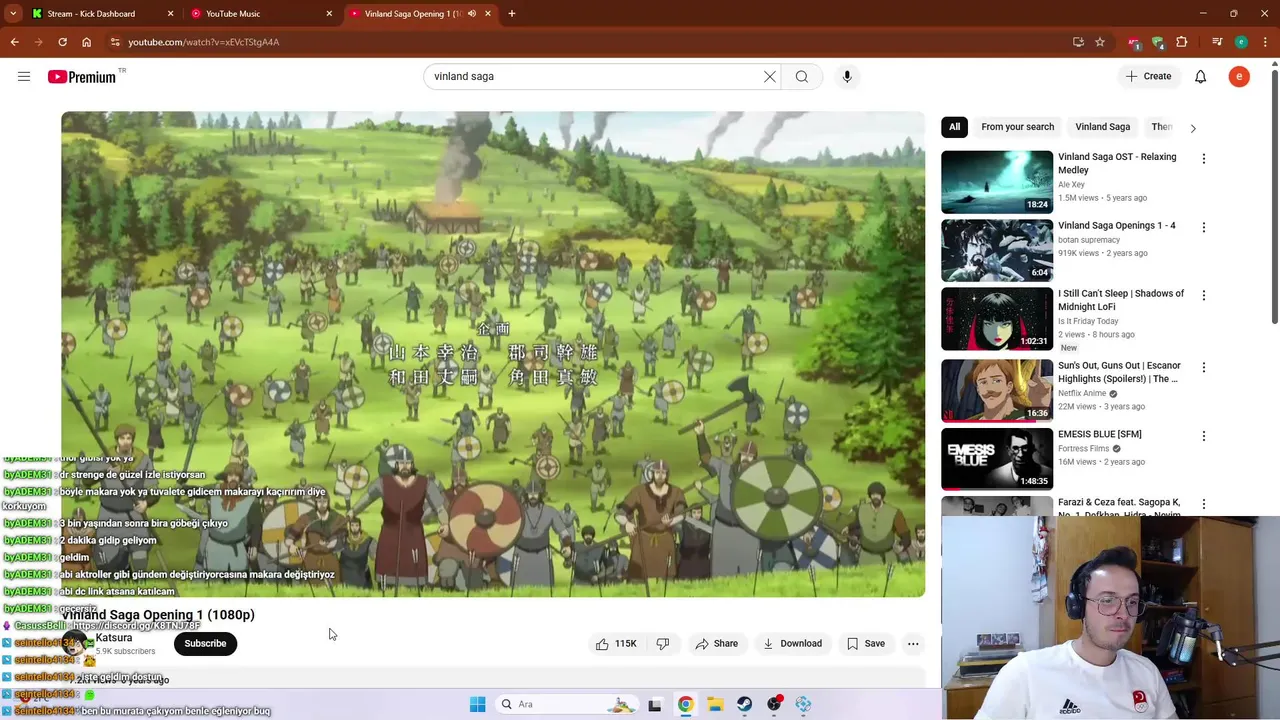Viewport: 1280px width, 720px height.
Task: Save the video to a playlist
Action: (866, 644)
